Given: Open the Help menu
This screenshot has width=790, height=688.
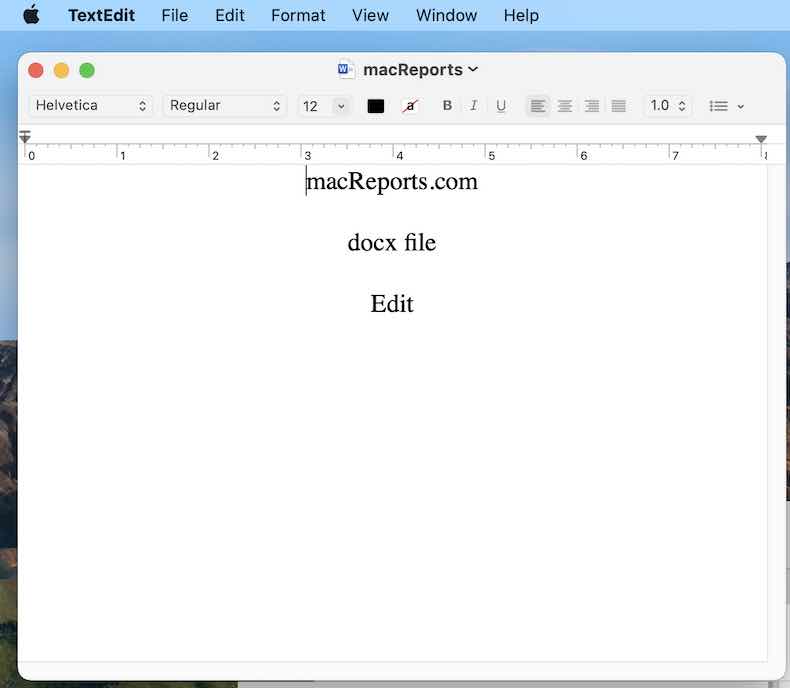Looking at the screenshot, I should pos(521,15).
